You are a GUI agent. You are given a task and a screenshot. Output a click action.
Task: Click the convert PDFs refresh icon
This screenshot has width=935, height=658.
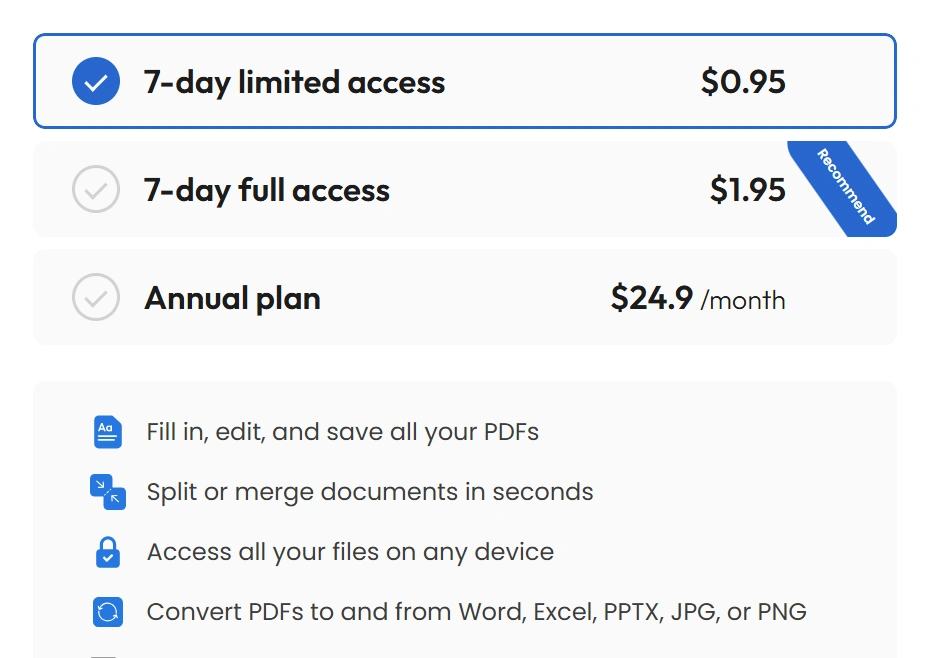tap(107, 612)
